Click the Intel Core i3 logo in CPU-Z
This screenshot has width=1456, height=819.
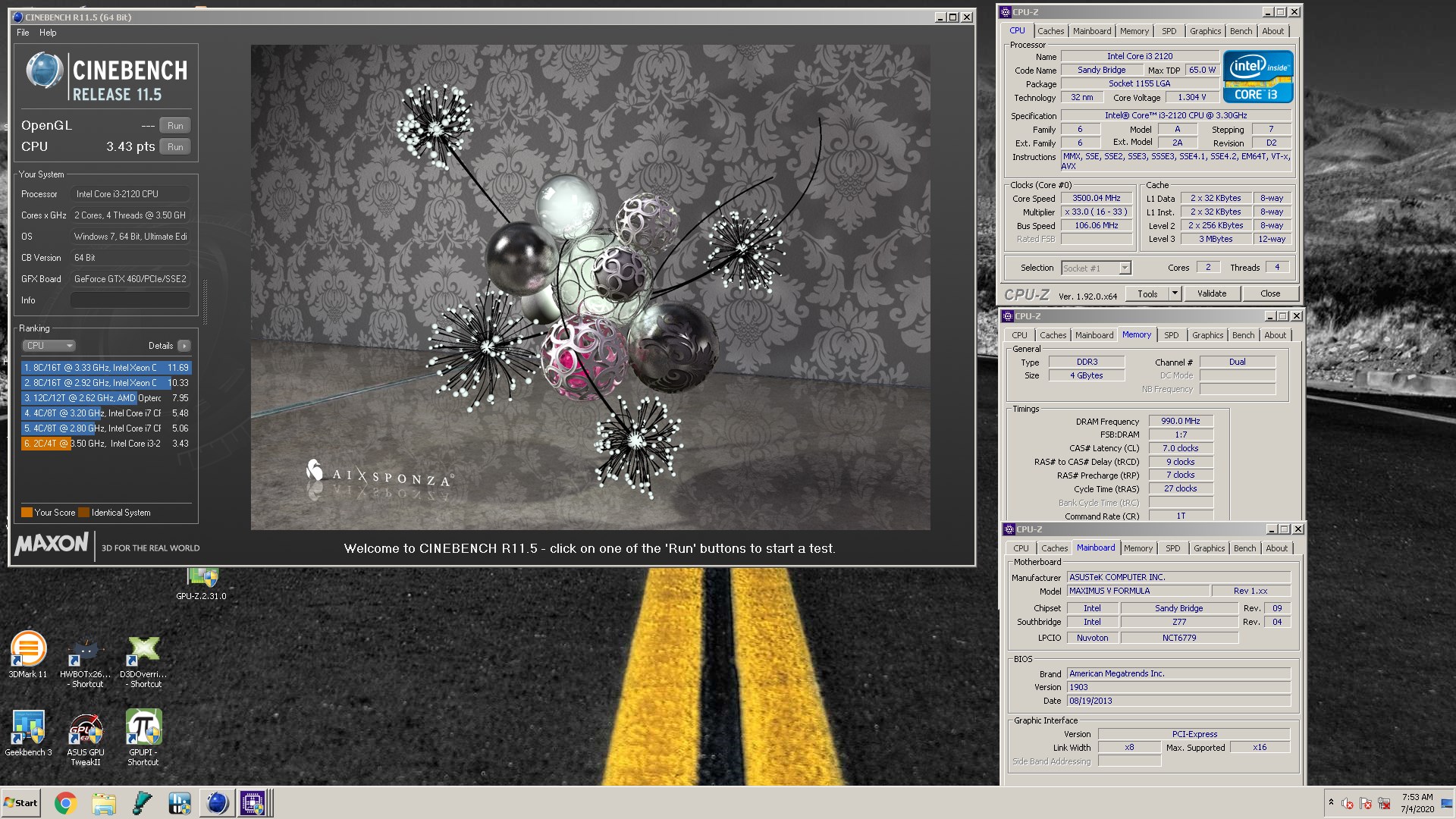(1258, 76)
